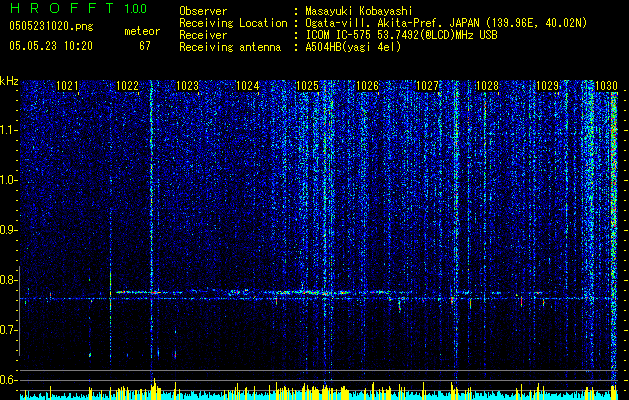Click the kHz axis unit label
Image resolution: width=629 pixels, height=400 pixels.
pyautogui.click(x=9, y=81)
